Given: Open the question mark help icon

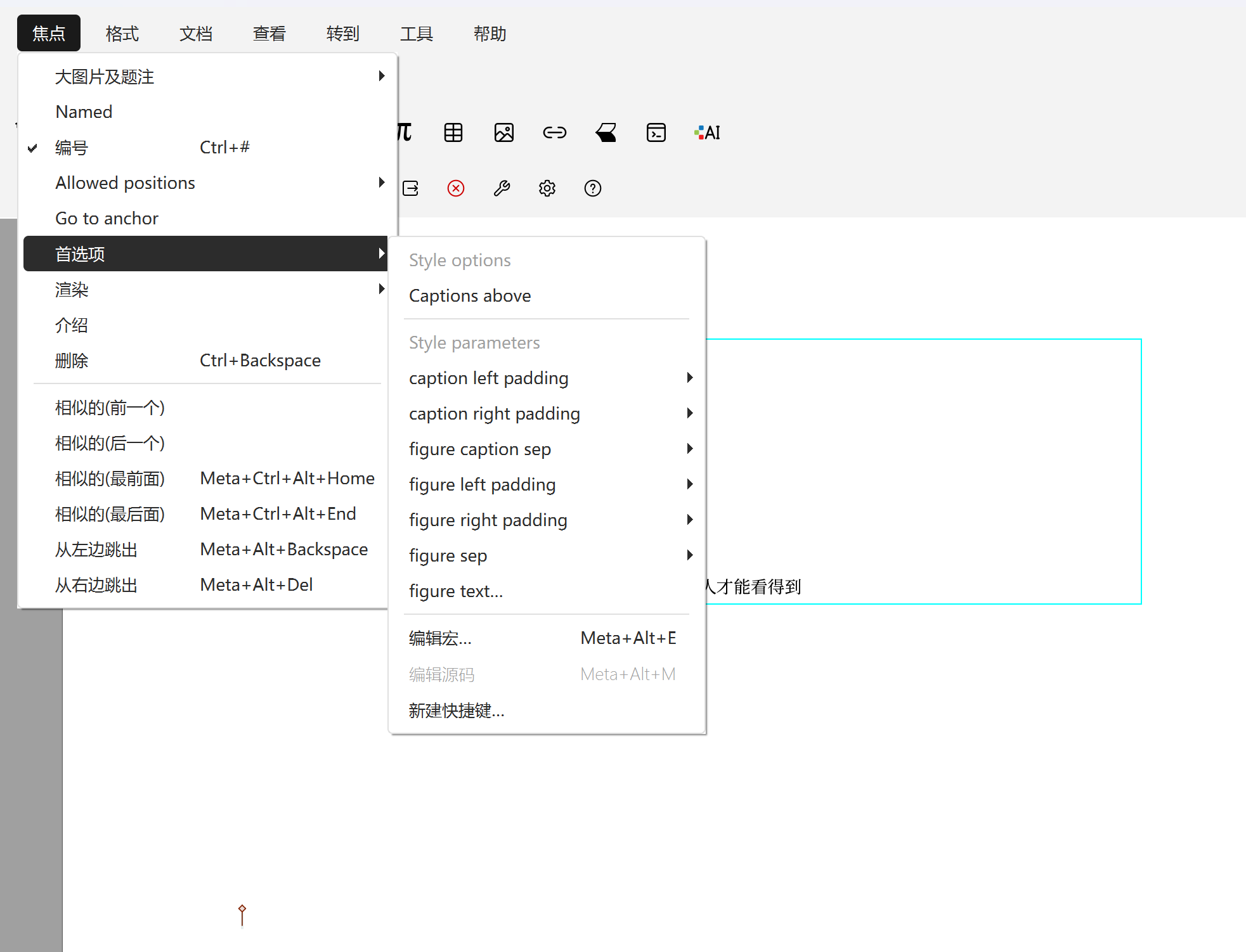Looking at the screenshot, I should [x=592, y=188].
